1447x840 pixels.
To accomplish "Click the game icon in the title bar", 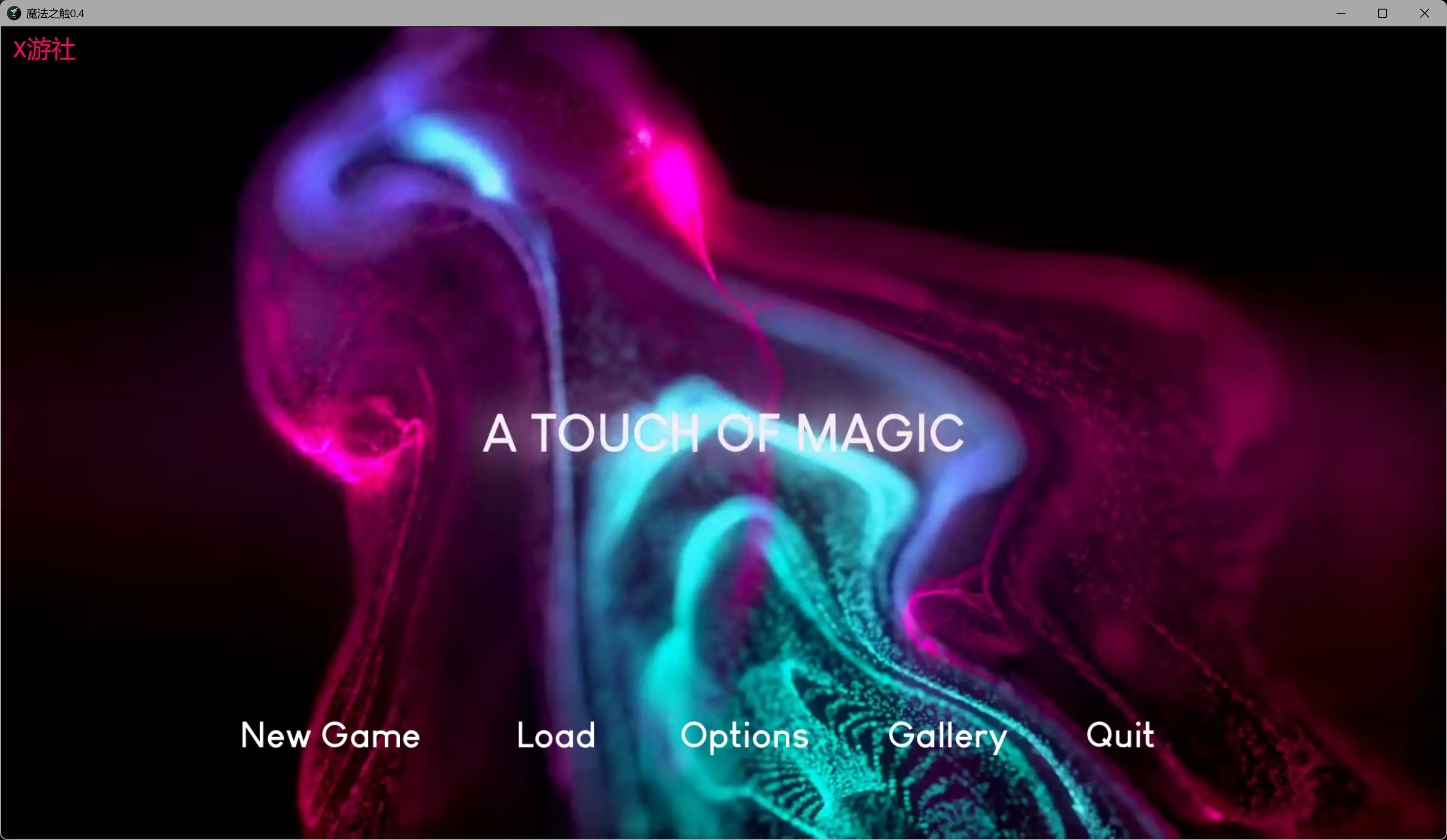I will pyautogui.click(x=14, y=13).
